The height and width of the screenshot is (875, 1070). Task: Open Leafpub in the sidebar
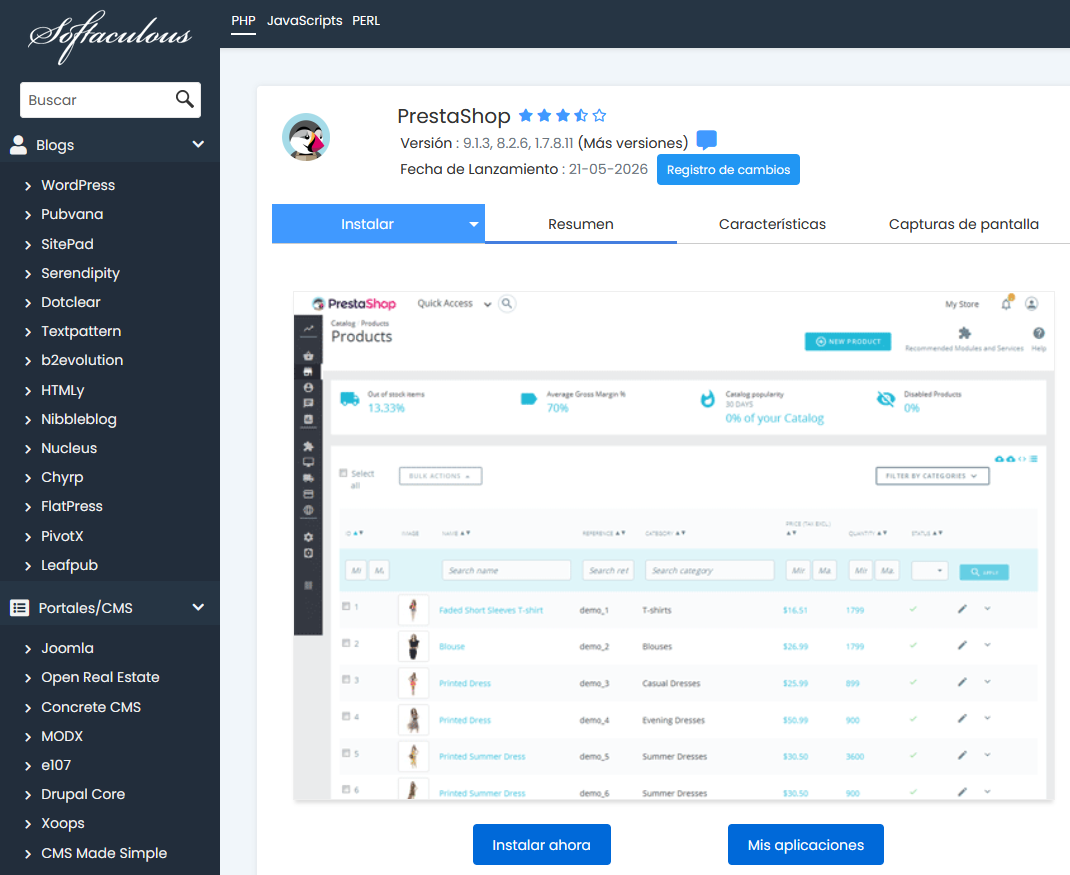(70, 565)
